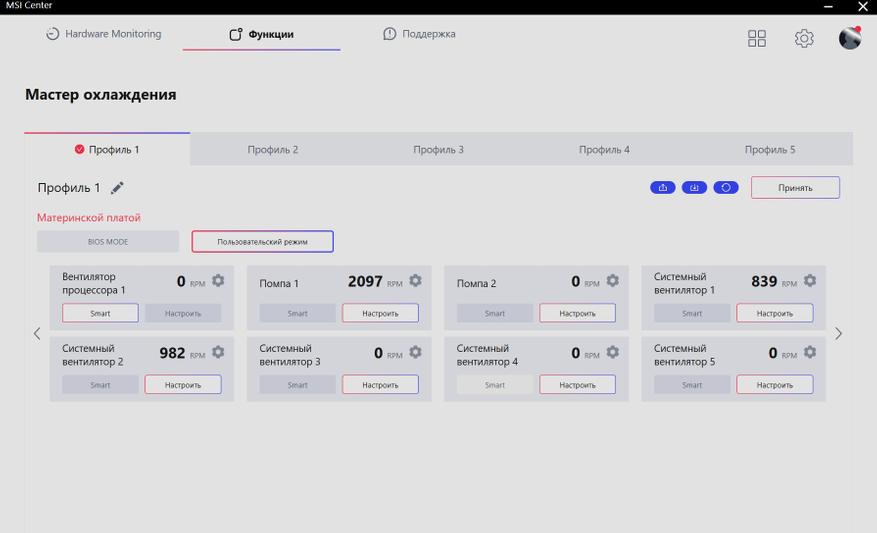Set Системный вентилятор 3 to Smart

pos(298,385)
